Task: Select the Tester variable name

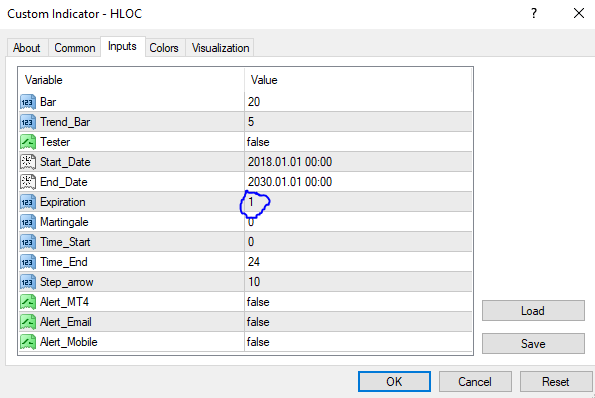Action: click(55, 142)
